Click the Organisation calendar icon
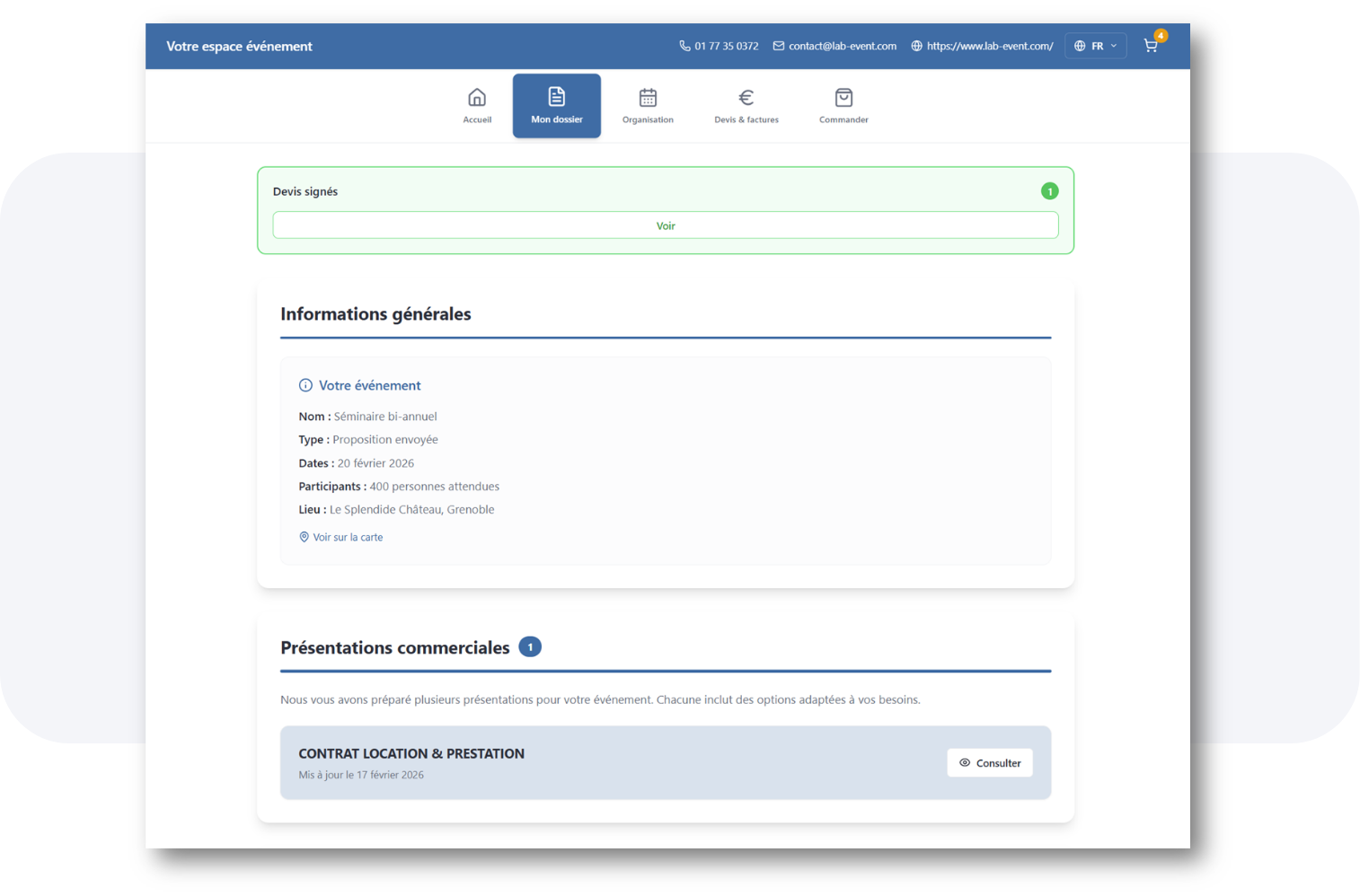The height and width of the screenshot is (896, 1360). click(648, 97)
